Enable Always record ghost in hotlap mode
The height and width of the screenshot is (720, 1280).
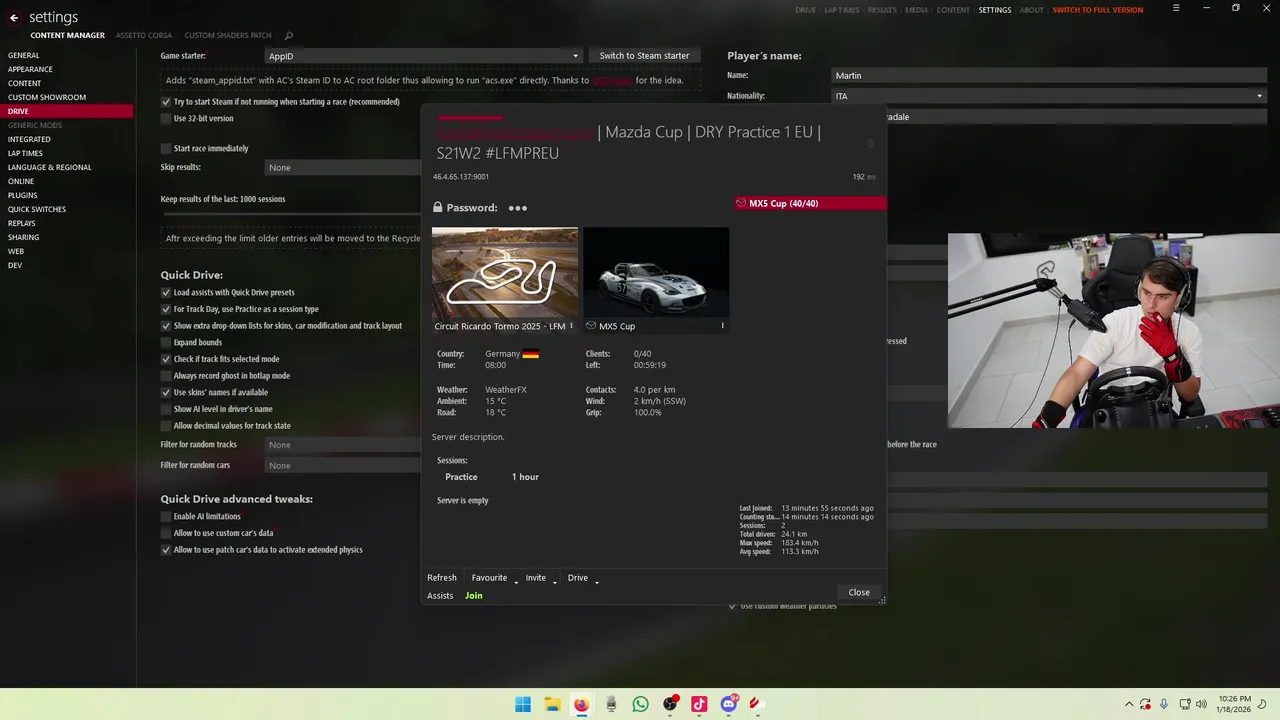coord(166,376)
